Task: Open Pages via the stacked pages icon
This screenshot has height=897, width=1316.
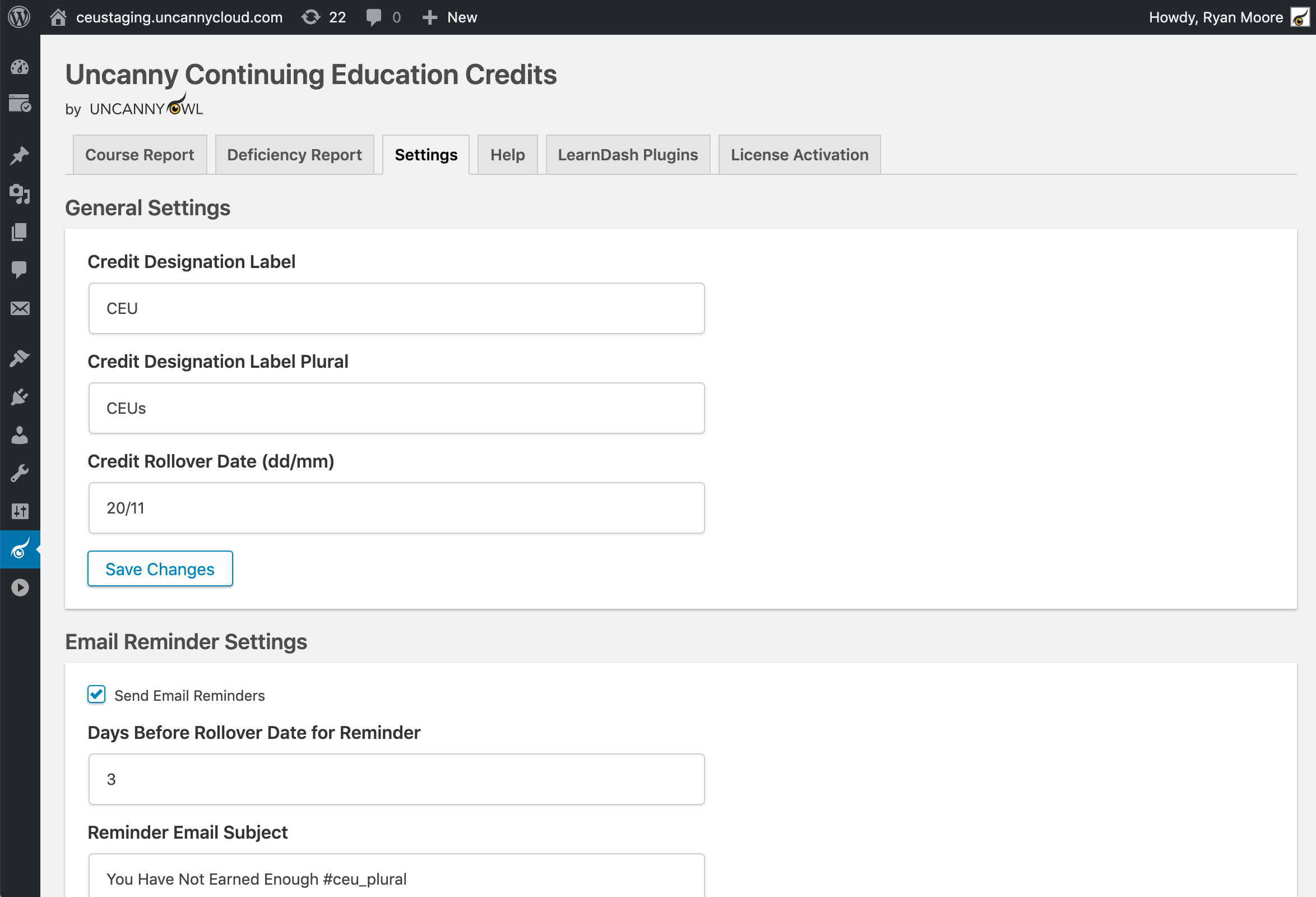Action: click(20, 232)
